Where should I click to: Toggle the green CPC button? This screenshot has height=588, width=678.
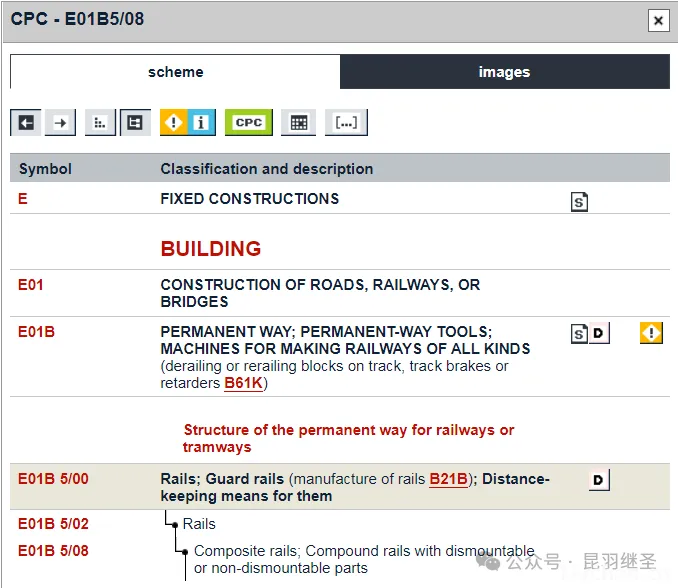[x=248, y=122]
